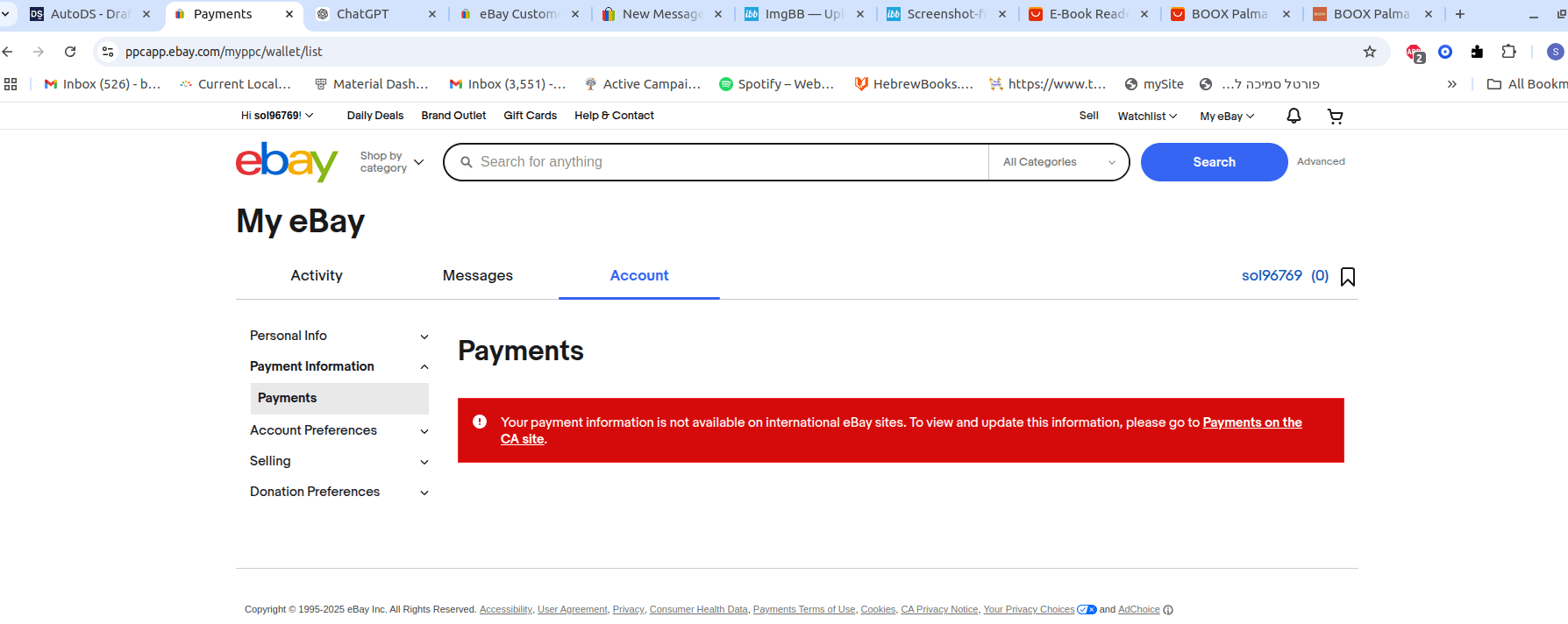Reload the page with the refresh icon
1568x624 pixels.
click(70, 52)
